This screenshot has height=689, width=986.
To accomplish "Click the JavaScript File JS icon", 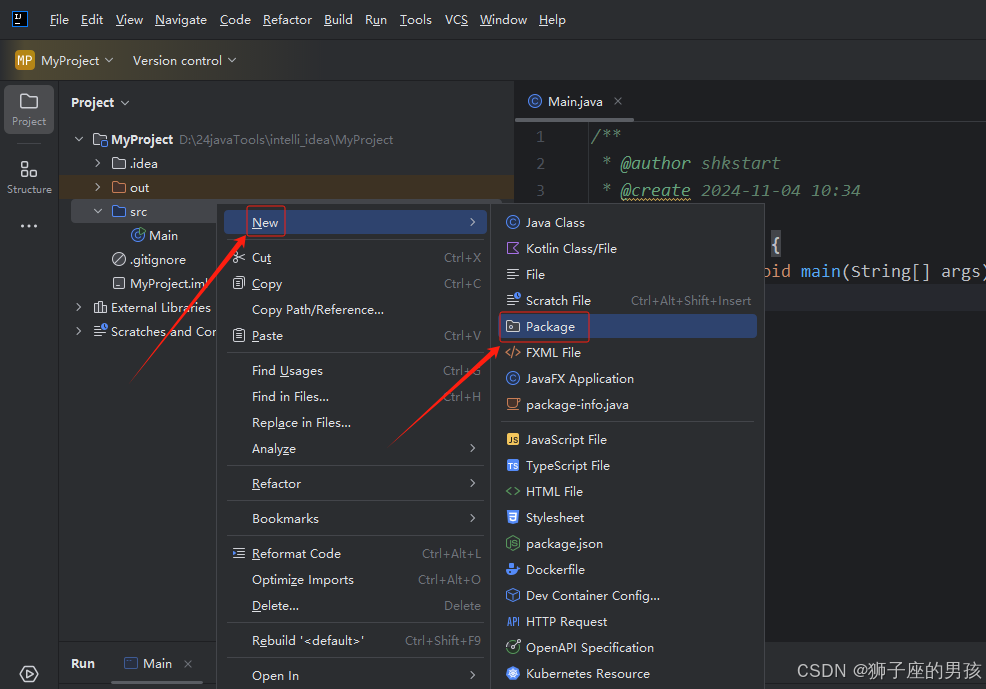I will (x=513, y=439).
